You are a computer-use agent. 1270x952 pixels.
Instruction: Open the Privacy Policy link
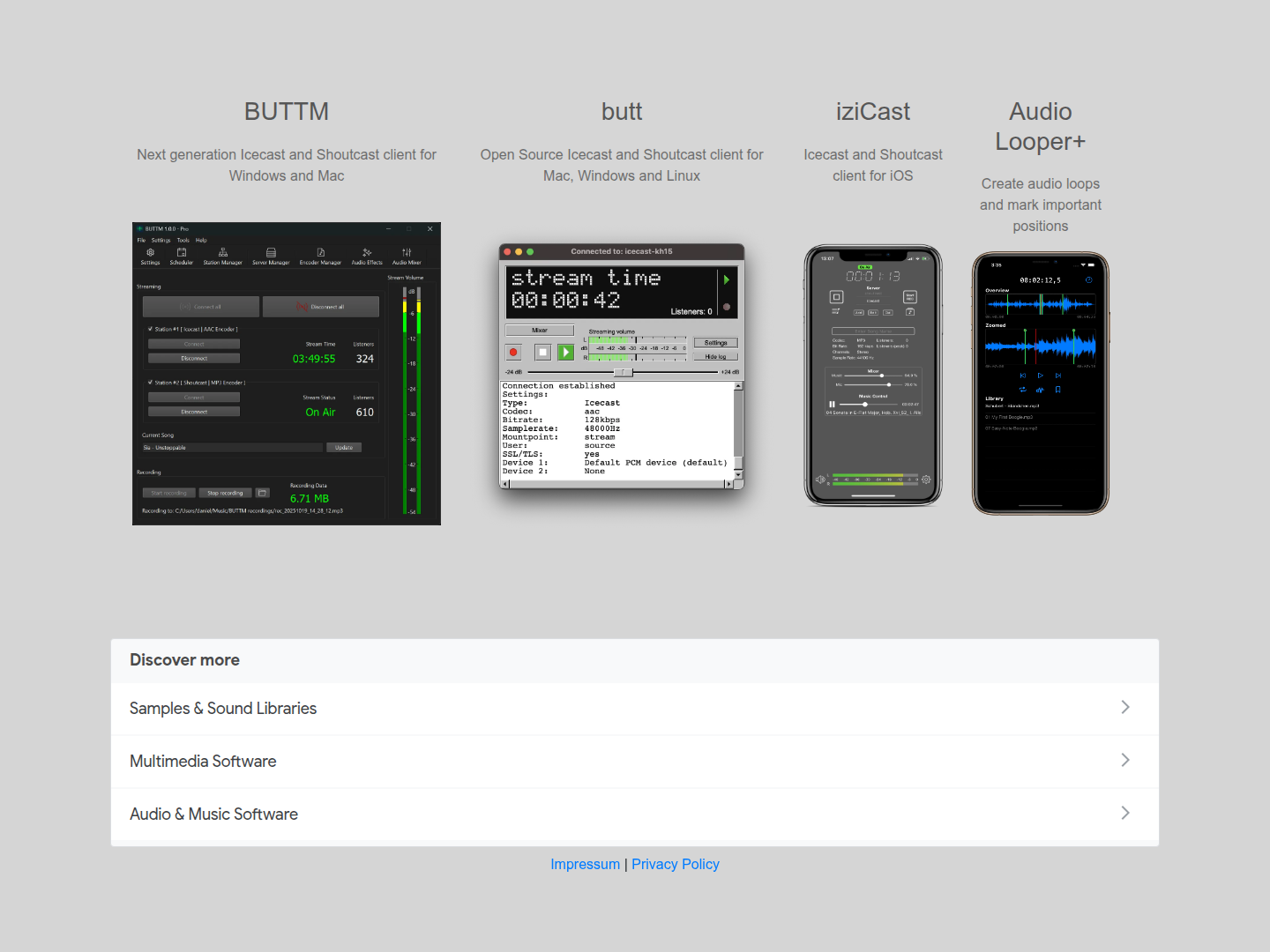pos(676,865)
